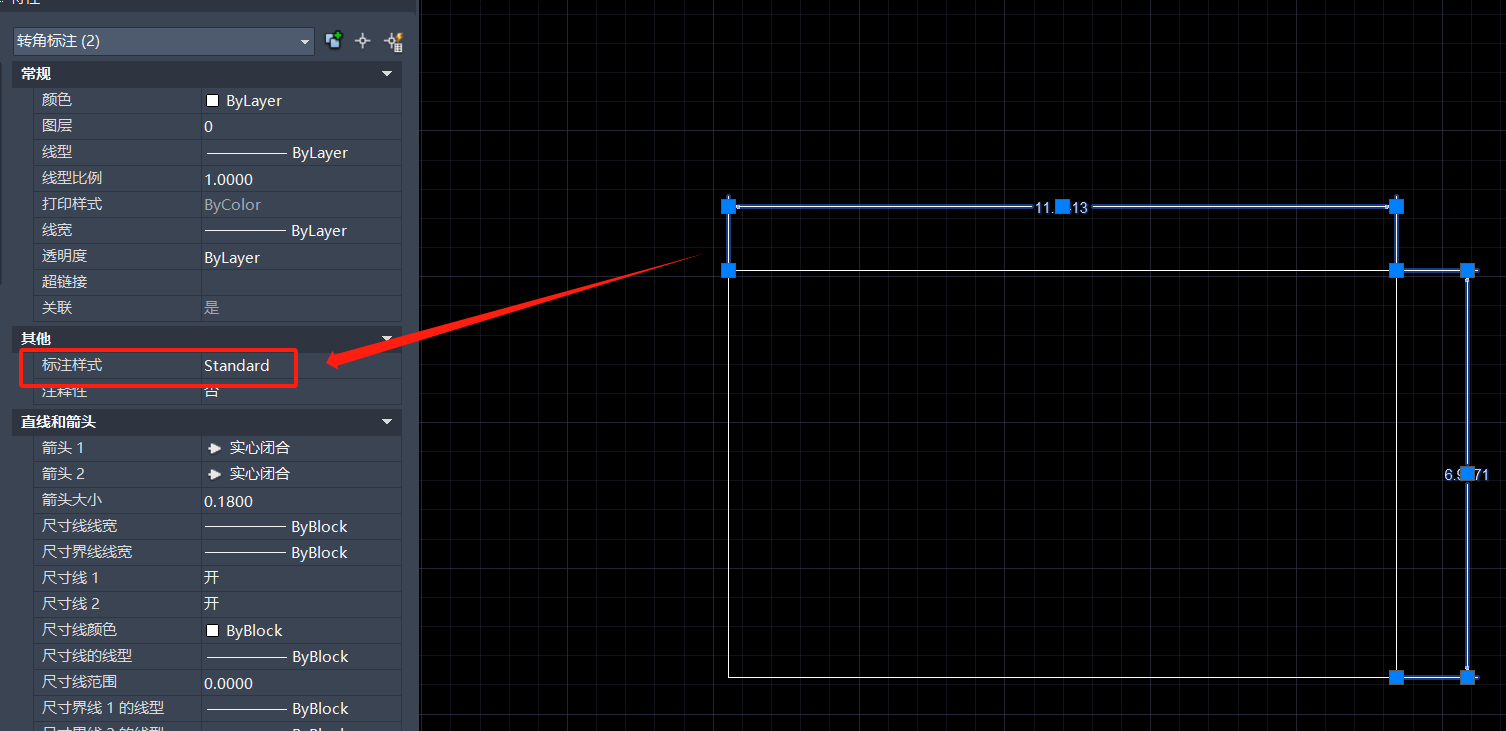Click the 尺寸线颜色 ByBlock color swatch
The image size is (1506, 731).
click(x=212, y=631)
